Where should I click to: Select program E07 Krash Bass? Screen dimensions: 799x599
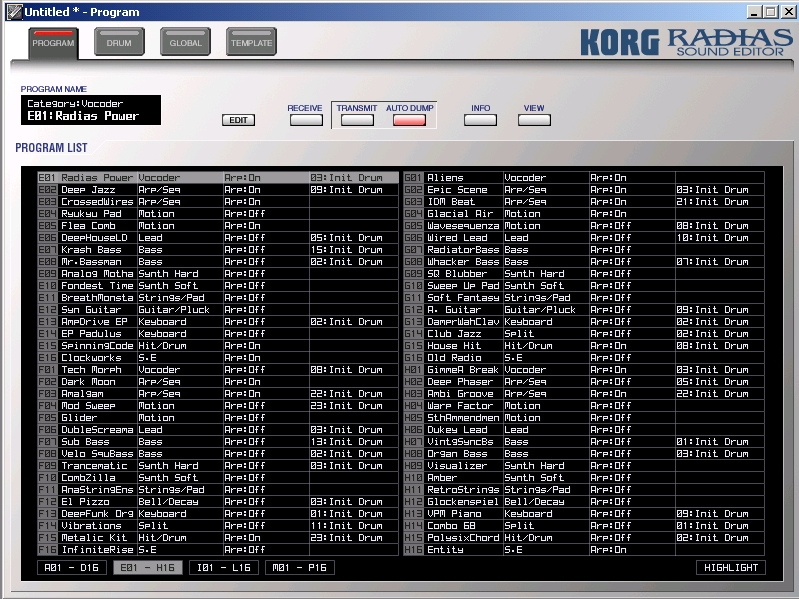pyautogui.click(x=218, y=250)
